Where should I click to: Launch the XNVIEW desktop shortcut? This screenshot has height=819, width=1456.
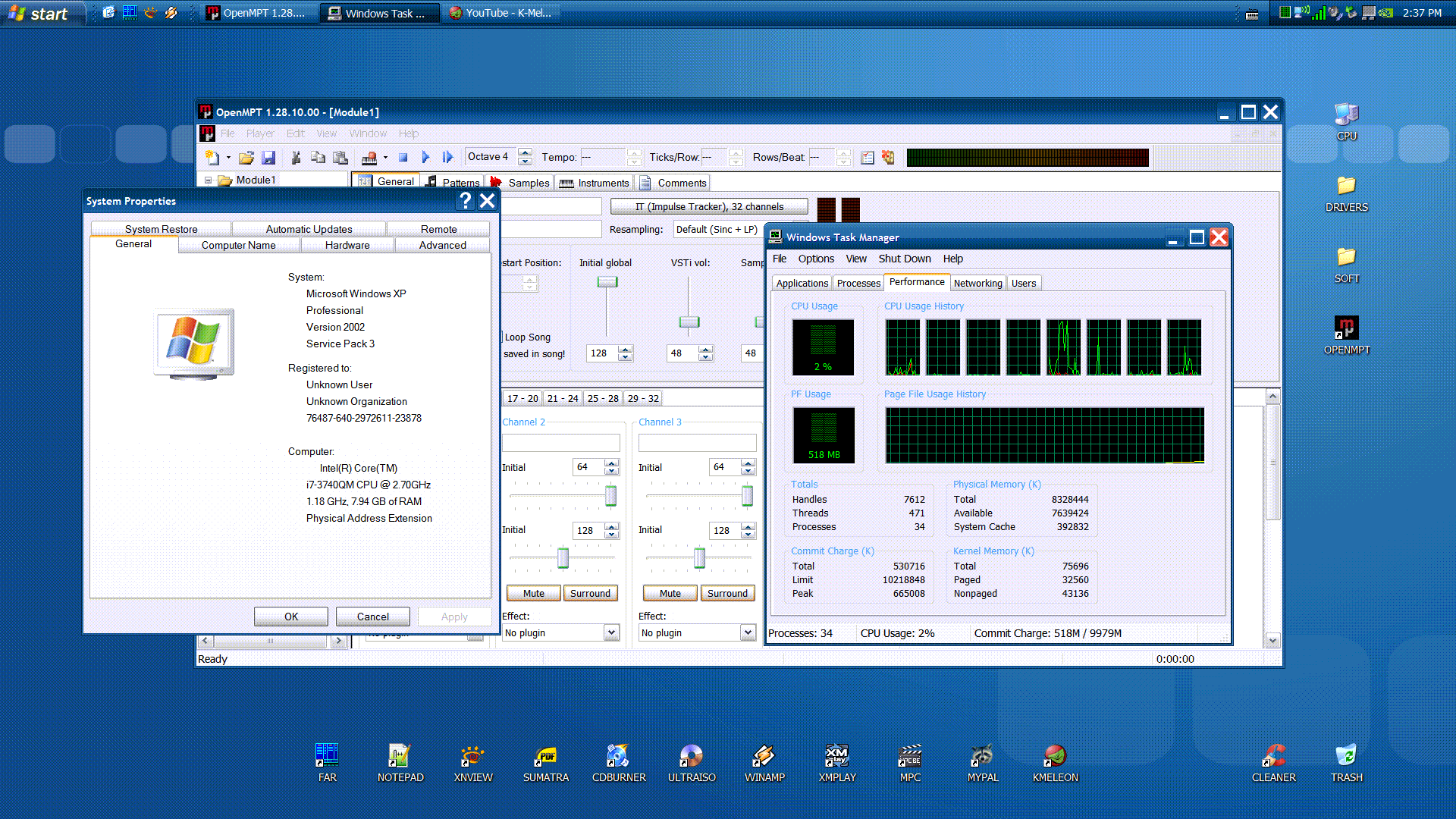(x=473, y=763)
